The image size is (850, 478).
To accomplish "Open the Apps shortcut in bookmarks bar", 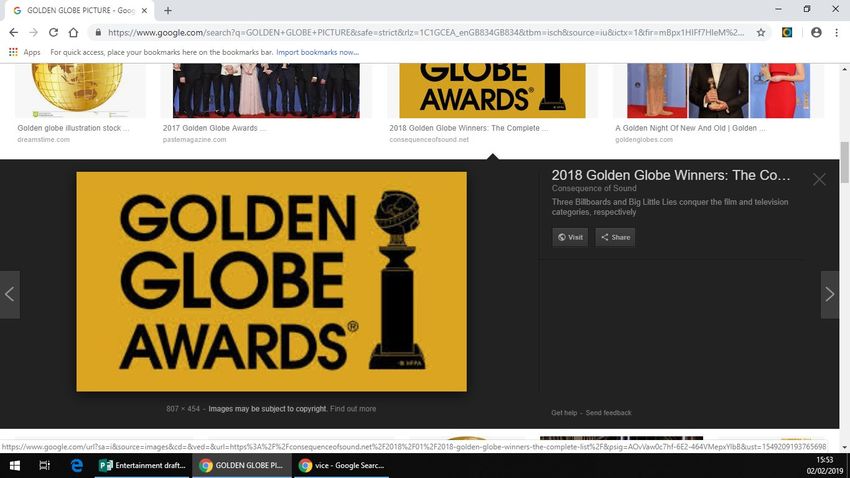I will [24, 52].
